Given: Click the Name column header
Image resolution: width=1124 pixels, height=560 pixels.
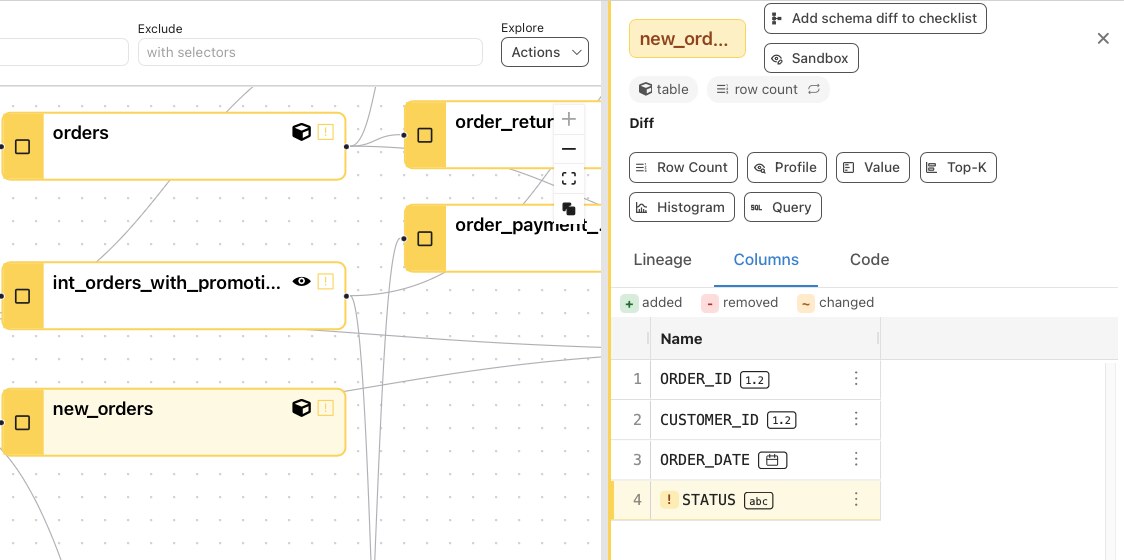Looking at the screenshot, I should point(764,339).
